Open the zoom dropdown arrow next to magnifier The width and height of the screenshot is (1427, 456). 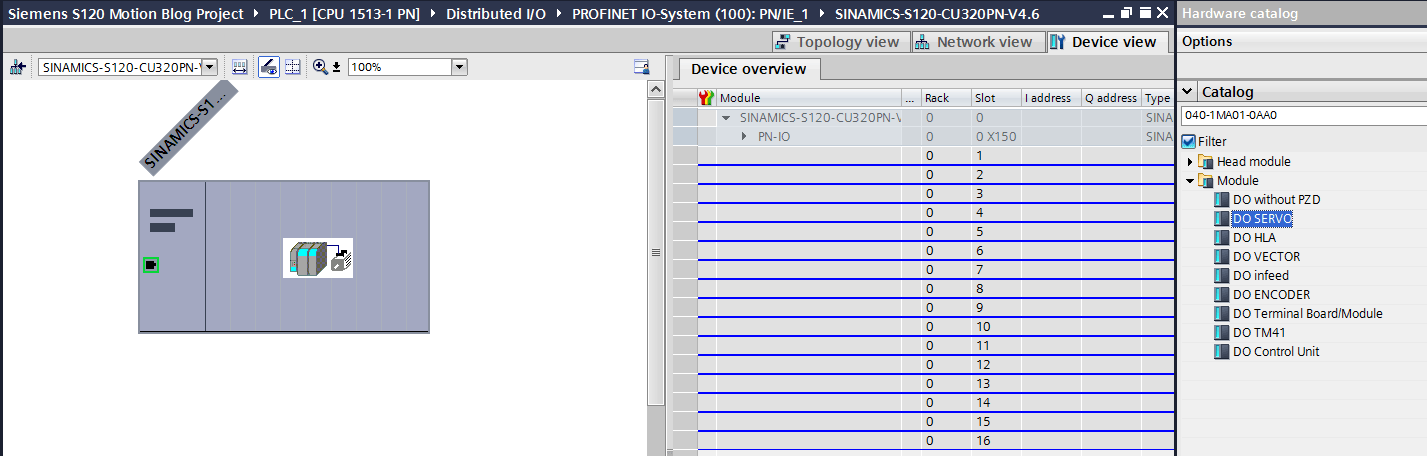click(337, 67)
